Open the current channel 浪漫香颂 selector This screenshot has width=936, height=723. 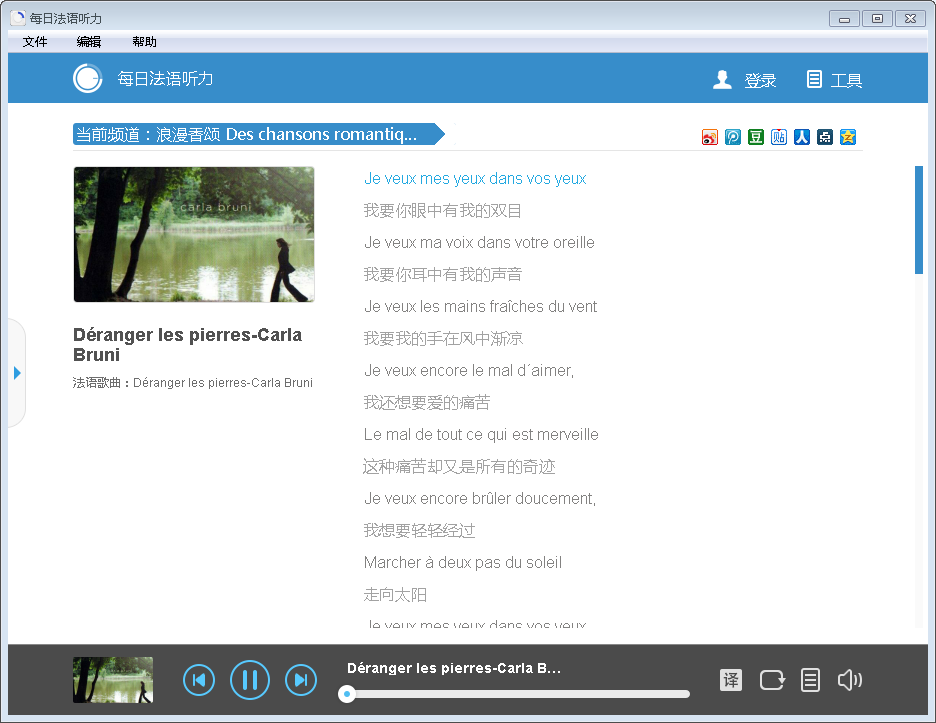259,134
